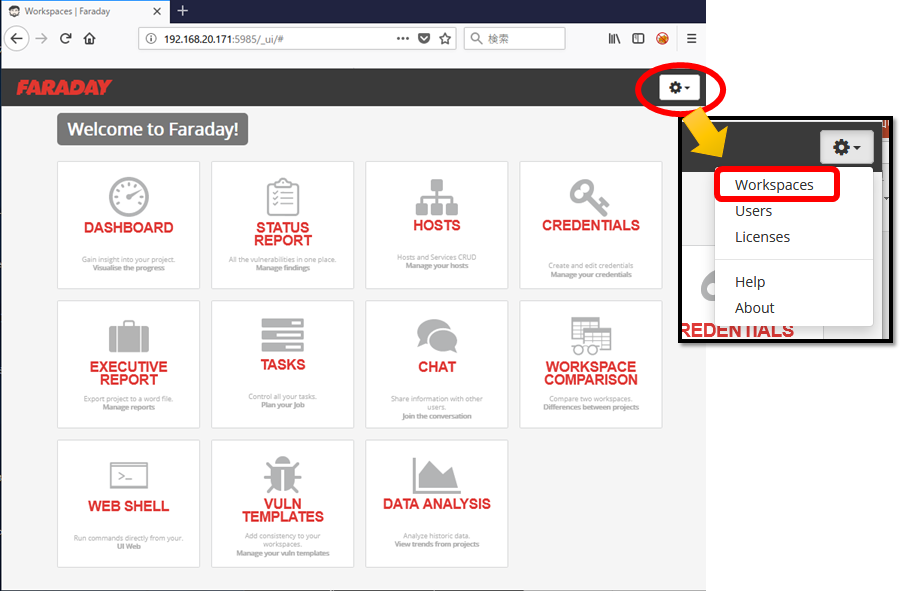Close the Workspaces | Faraday tab
Image resolution: width=902 pixels, height=591 pixels.
click(157, 11)
